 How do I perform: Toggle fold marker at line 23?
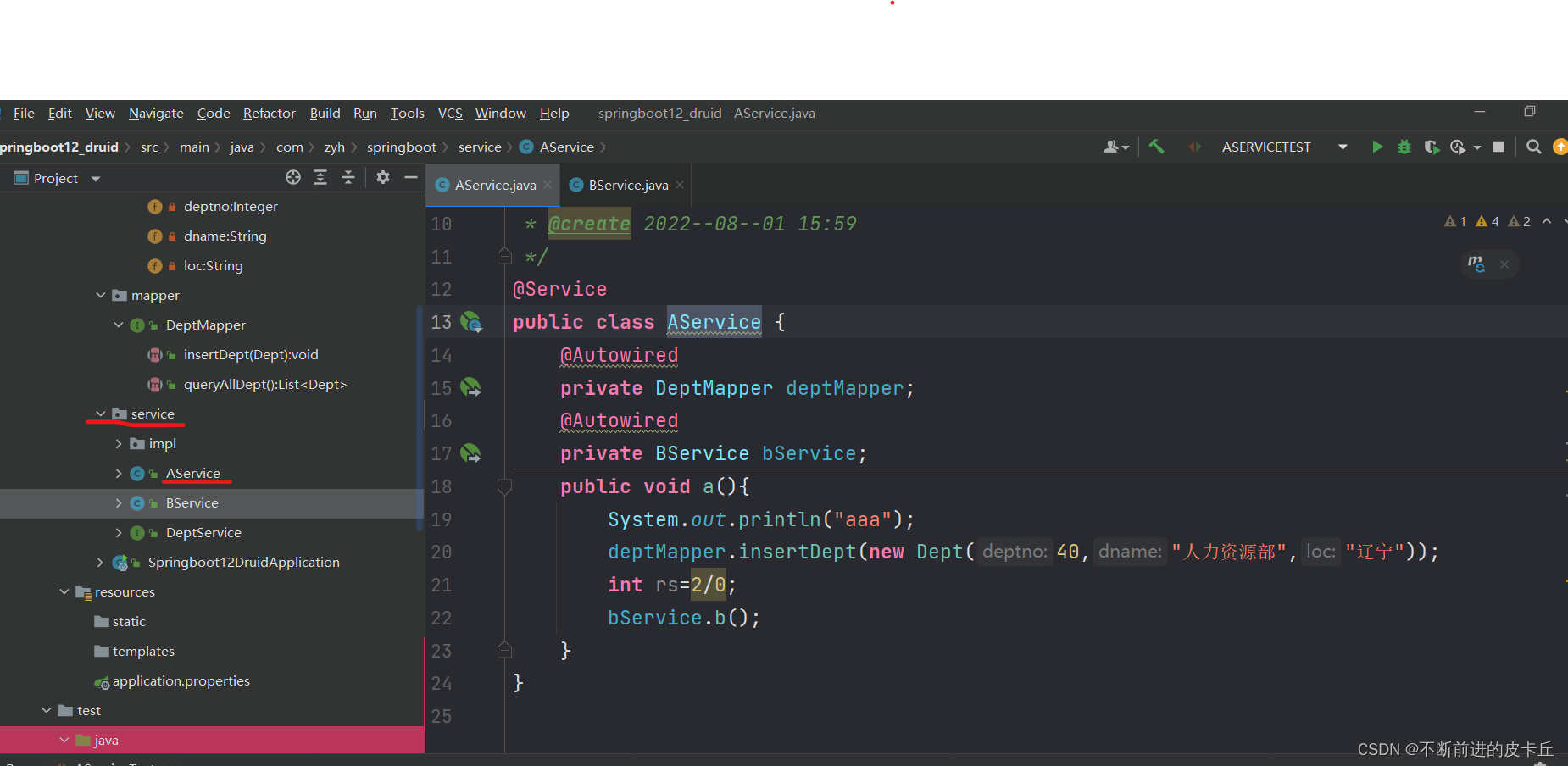pyautogui.click(x=504, y=650)
